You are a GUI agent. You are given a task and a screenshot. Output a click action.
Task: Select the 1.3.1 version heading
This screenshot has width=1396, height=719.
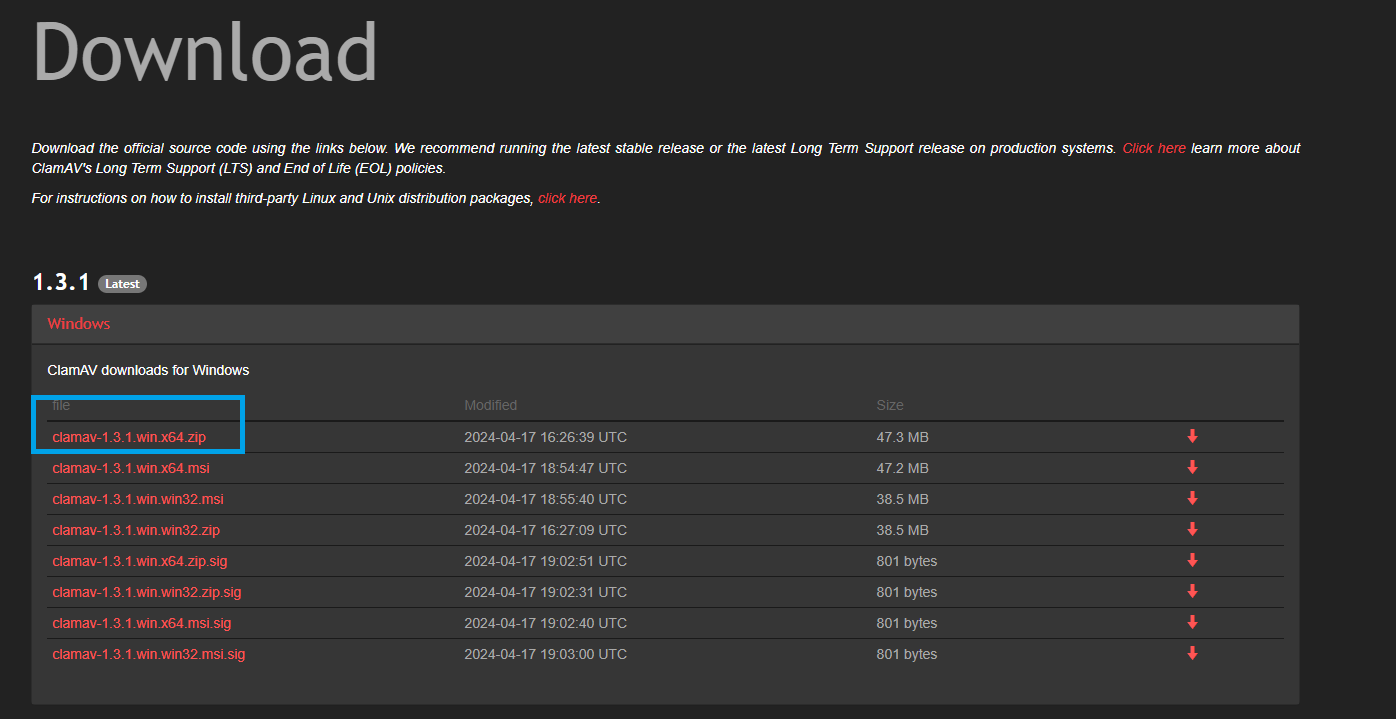coord(62,283)
